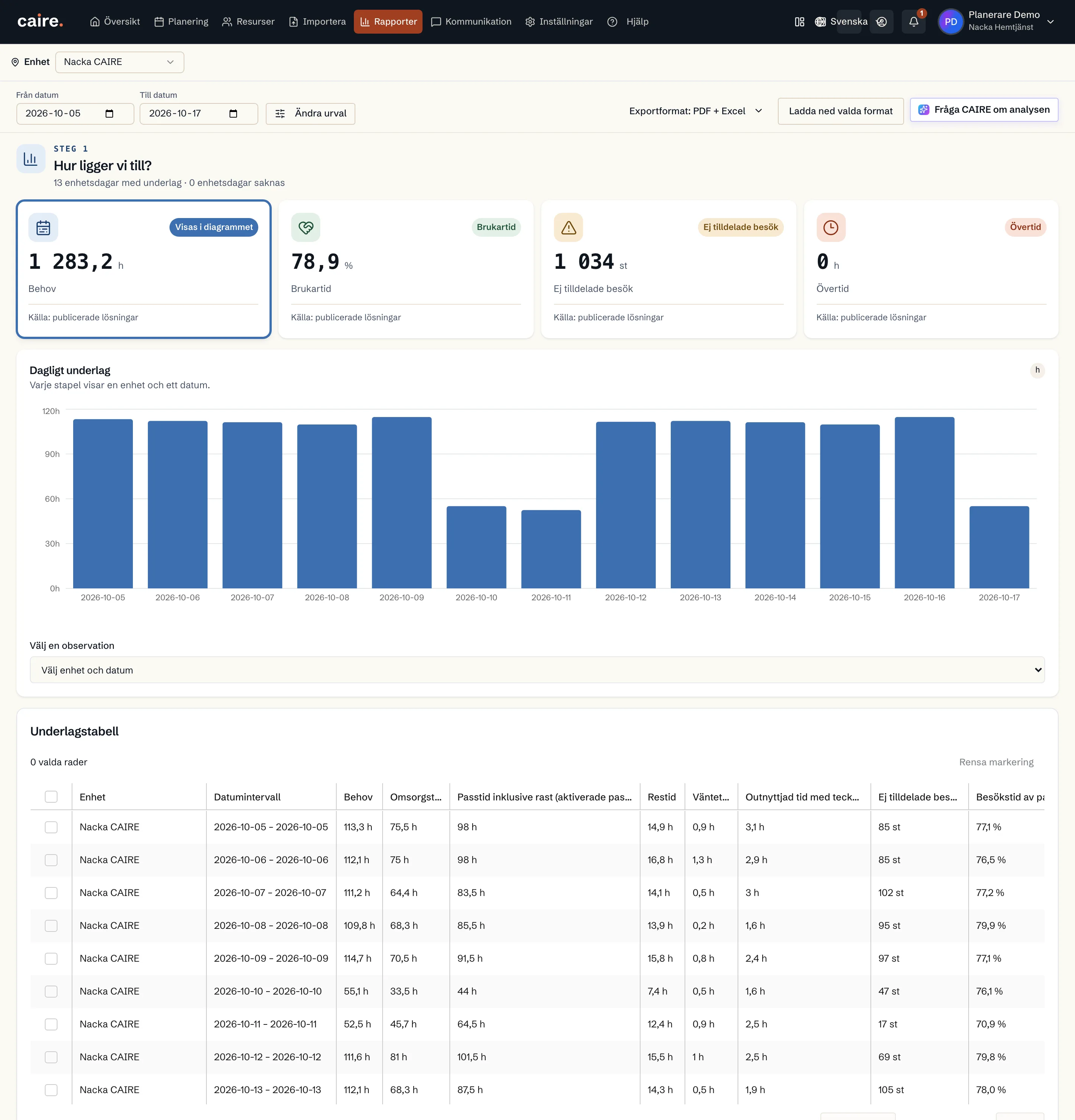Click the location pin icon beside Enhet
Image resolution: width=1075 pixels, height=1120 pixels.
click(15, 62)
